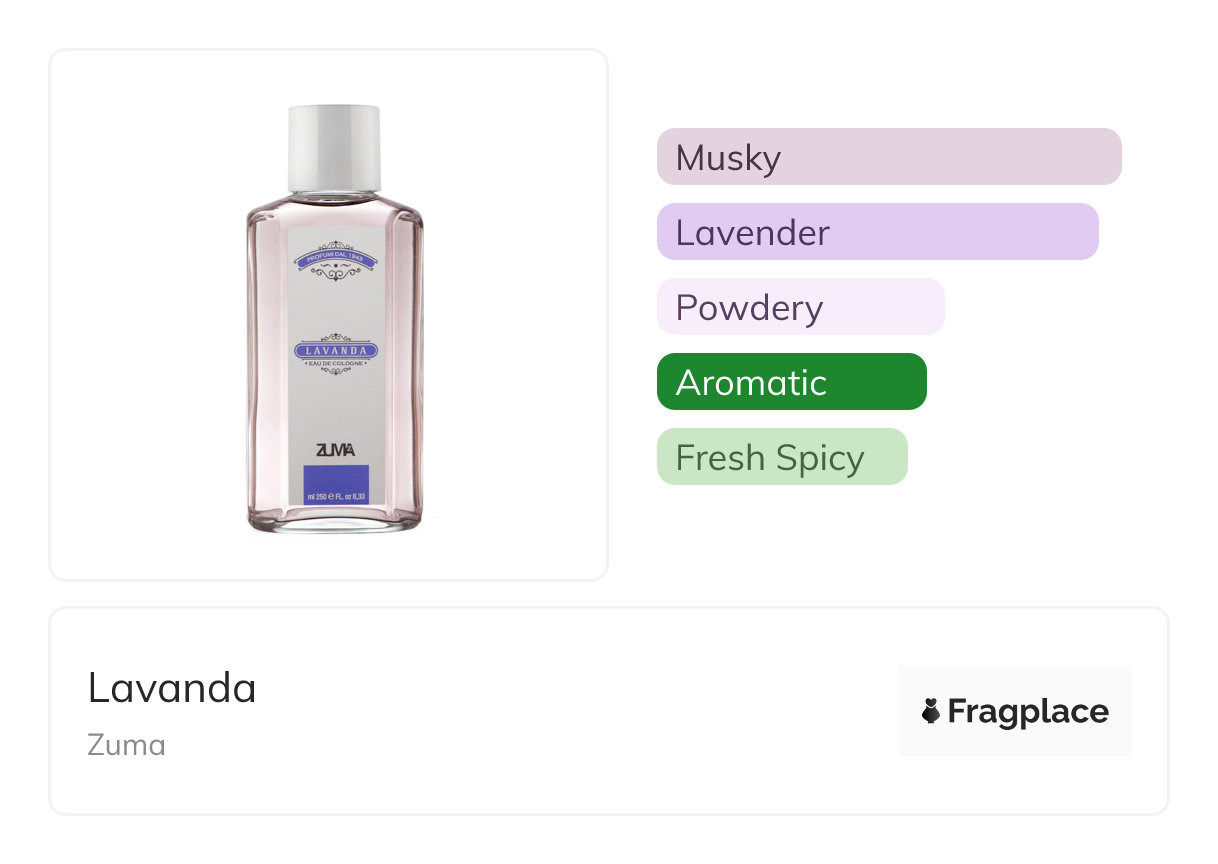This screenshot has height=864, width=1218.
Task: Click the Profumi dal 1943 banner
Action: pyautogui.click(x=335, y=259)
